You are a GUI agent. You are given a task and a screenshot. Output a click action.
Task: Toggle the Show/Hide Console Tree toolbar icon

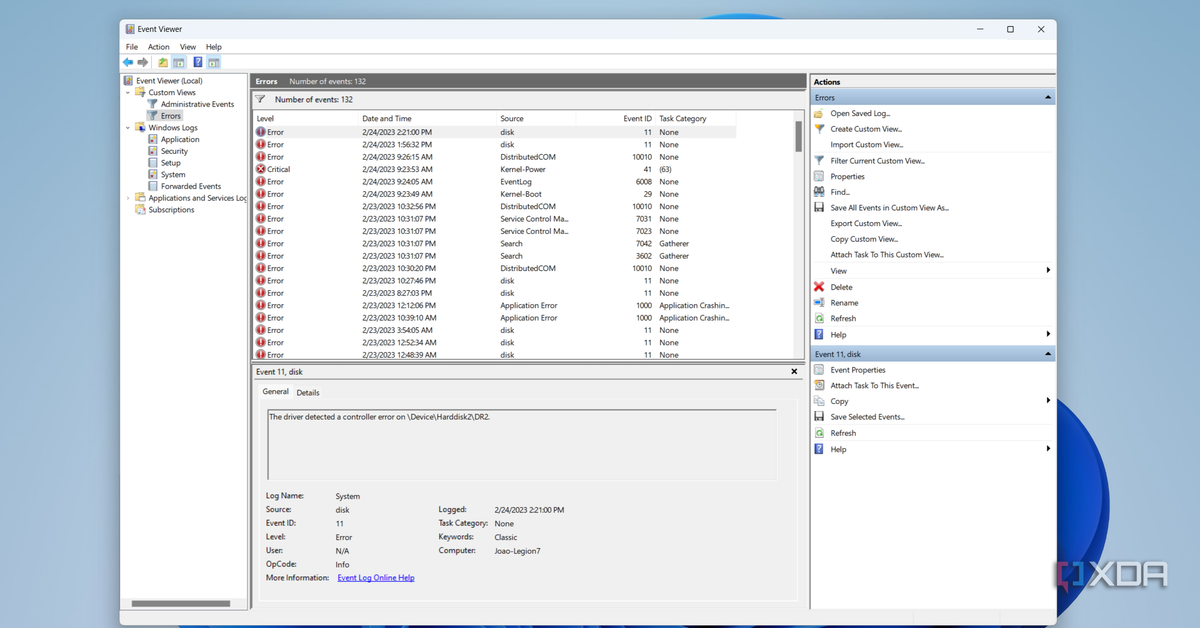(x=179, y=62)
